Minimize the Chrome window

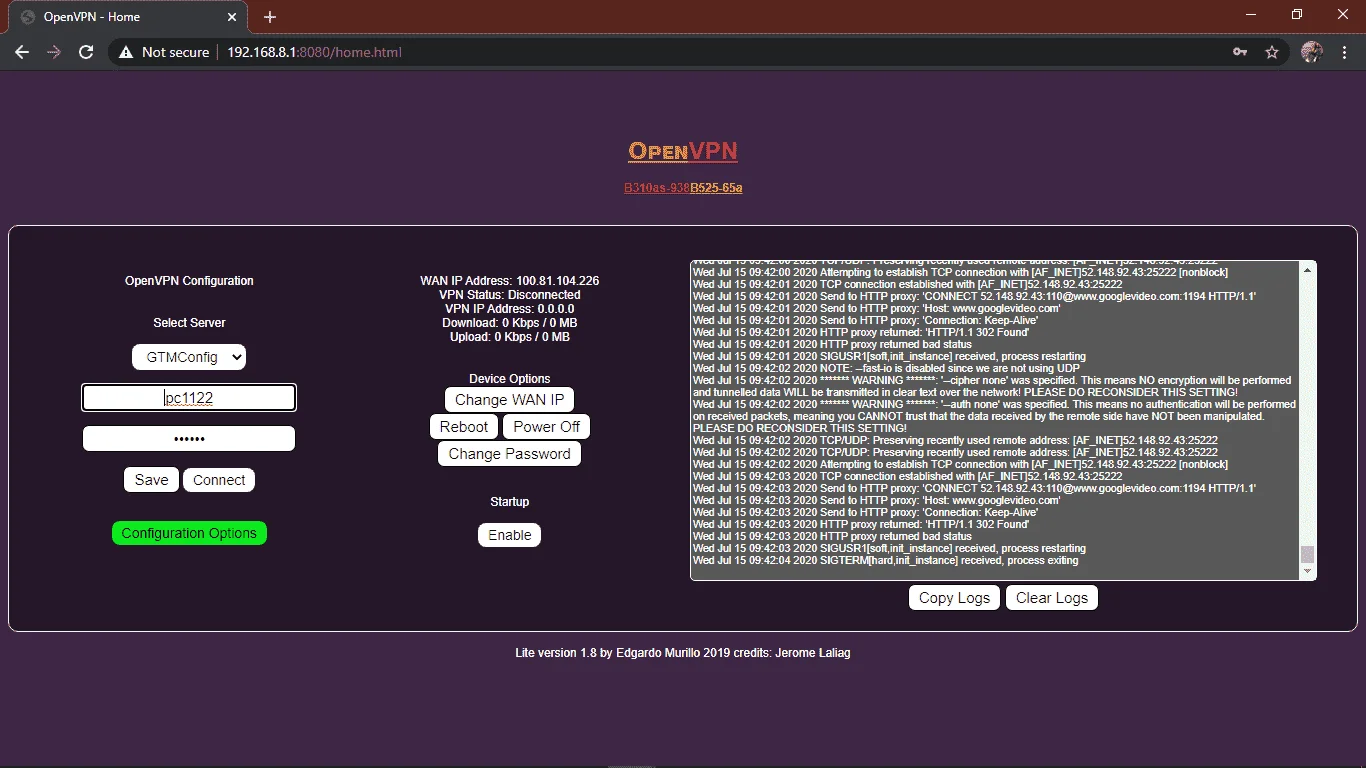pyautogui.click(x=1251, y=15)
